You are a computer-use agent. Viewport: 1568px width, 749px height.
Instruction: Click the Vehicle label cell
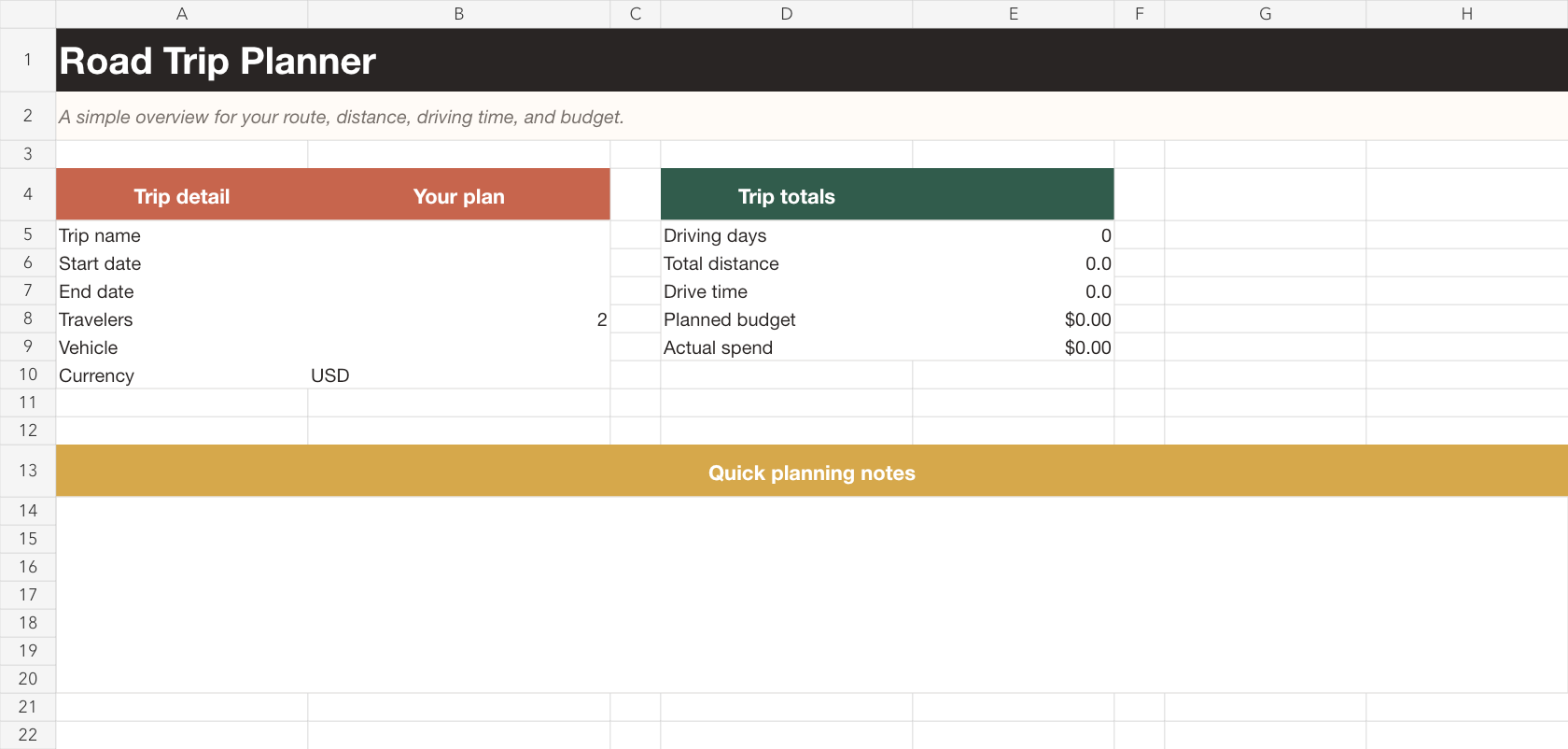pos(182,347)
